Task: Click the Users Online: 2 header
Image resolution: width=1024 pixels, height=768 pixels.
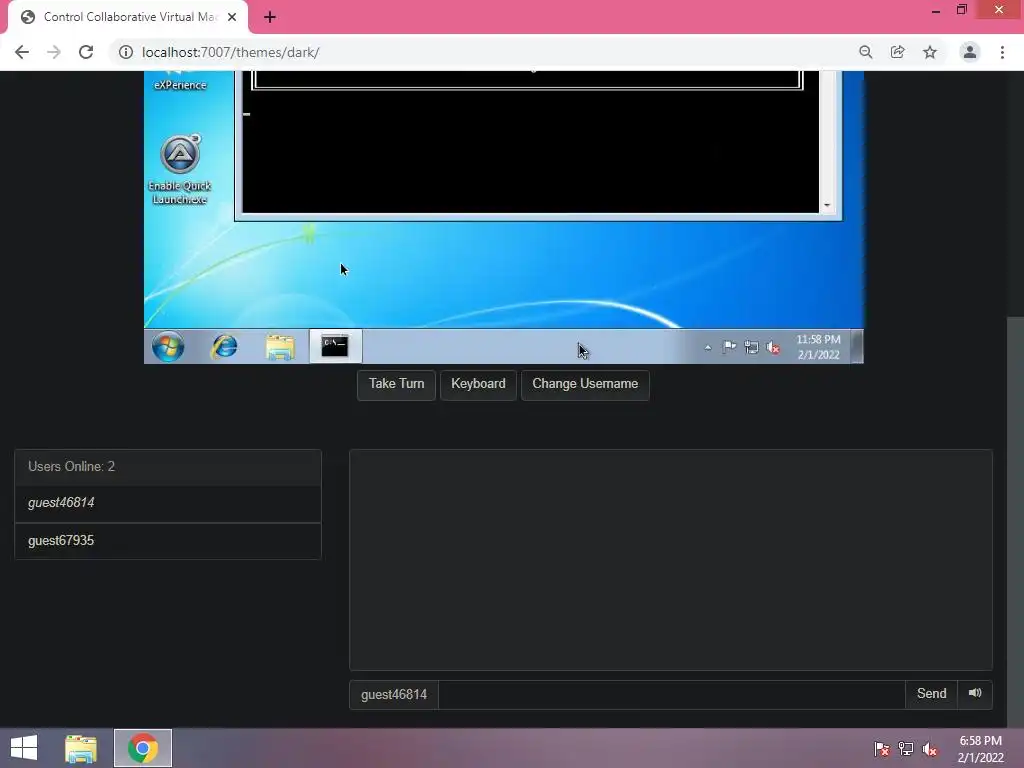Action: coord(168,467)
